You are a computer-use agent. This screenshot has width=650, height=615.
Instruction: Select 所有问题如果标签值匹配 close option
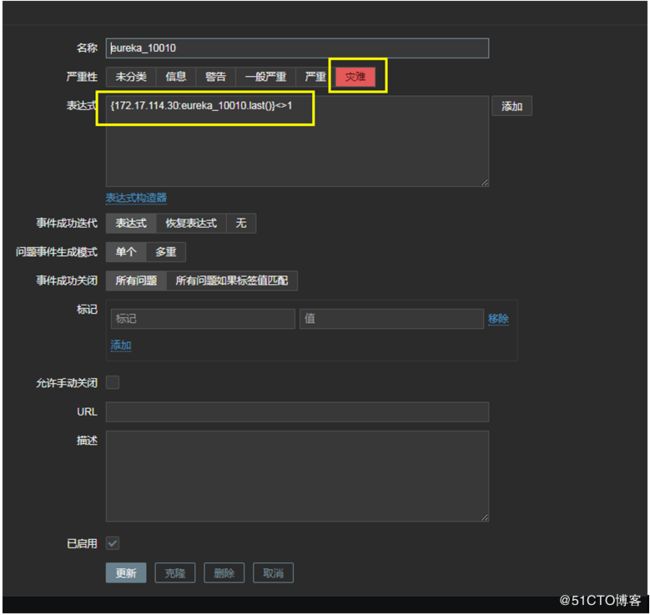(x=231, y=281)
